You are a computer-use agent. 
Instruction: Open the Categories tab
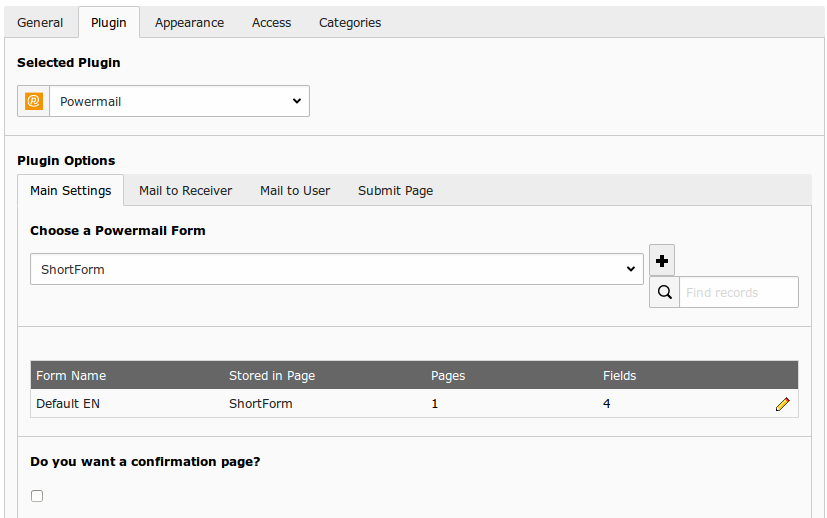point(350,23)
